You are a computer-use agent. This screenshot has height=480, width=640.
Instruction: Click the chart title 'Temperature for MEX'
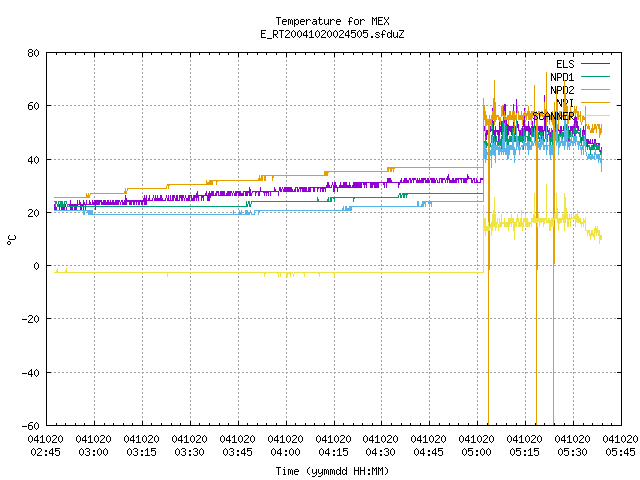click(x=332, y=21)
